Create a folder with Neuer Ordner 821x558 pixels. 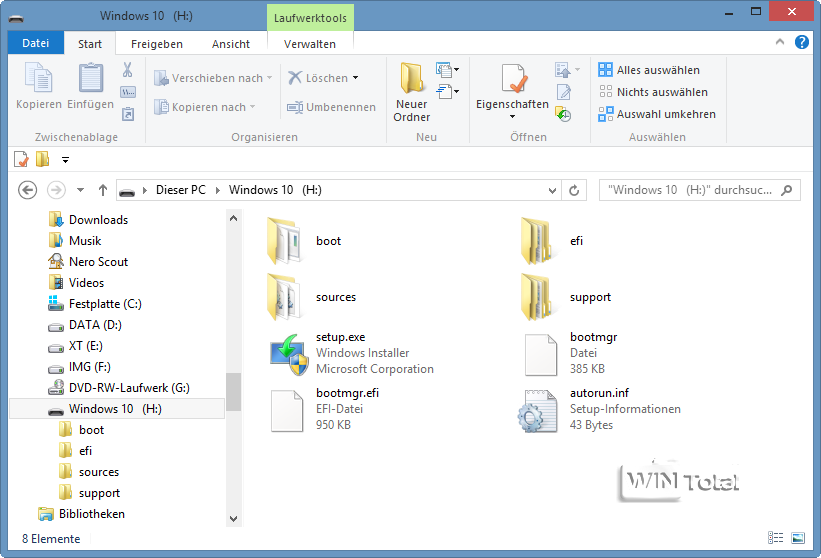(412, 92)
